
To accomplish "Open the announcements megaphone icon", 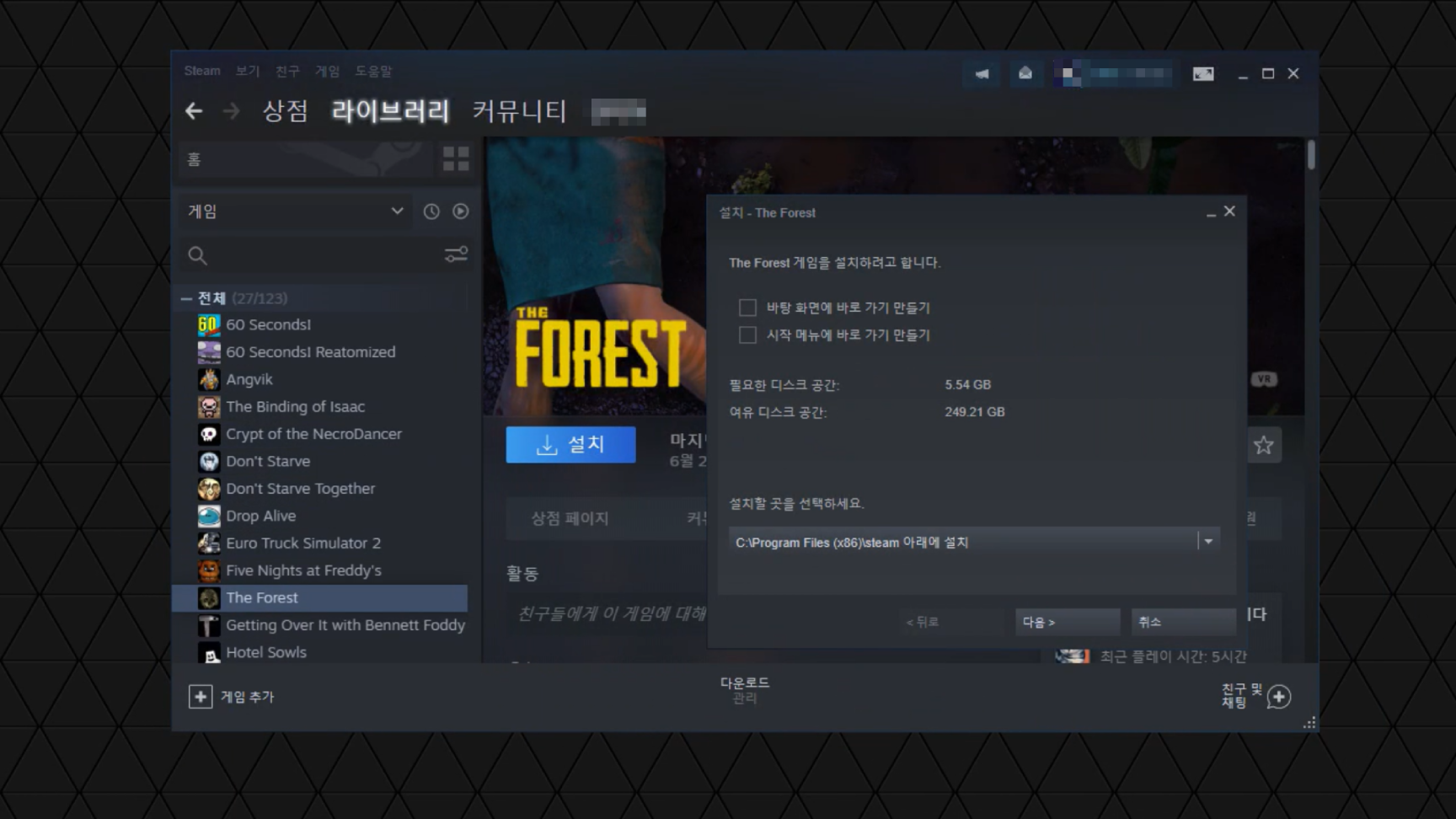I will pos(982,74).
